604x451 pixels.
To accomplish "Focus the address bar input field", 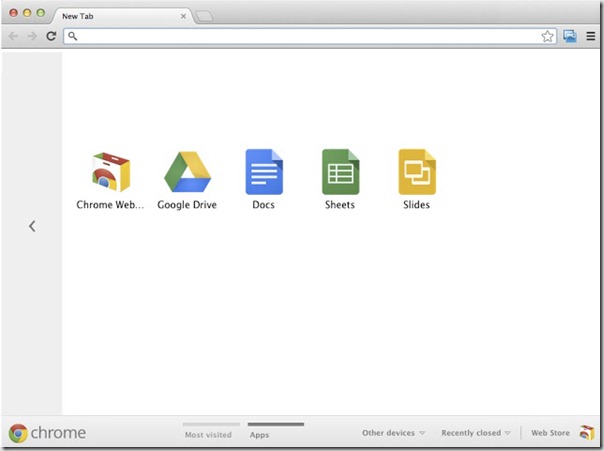I will tap(310, 37).
